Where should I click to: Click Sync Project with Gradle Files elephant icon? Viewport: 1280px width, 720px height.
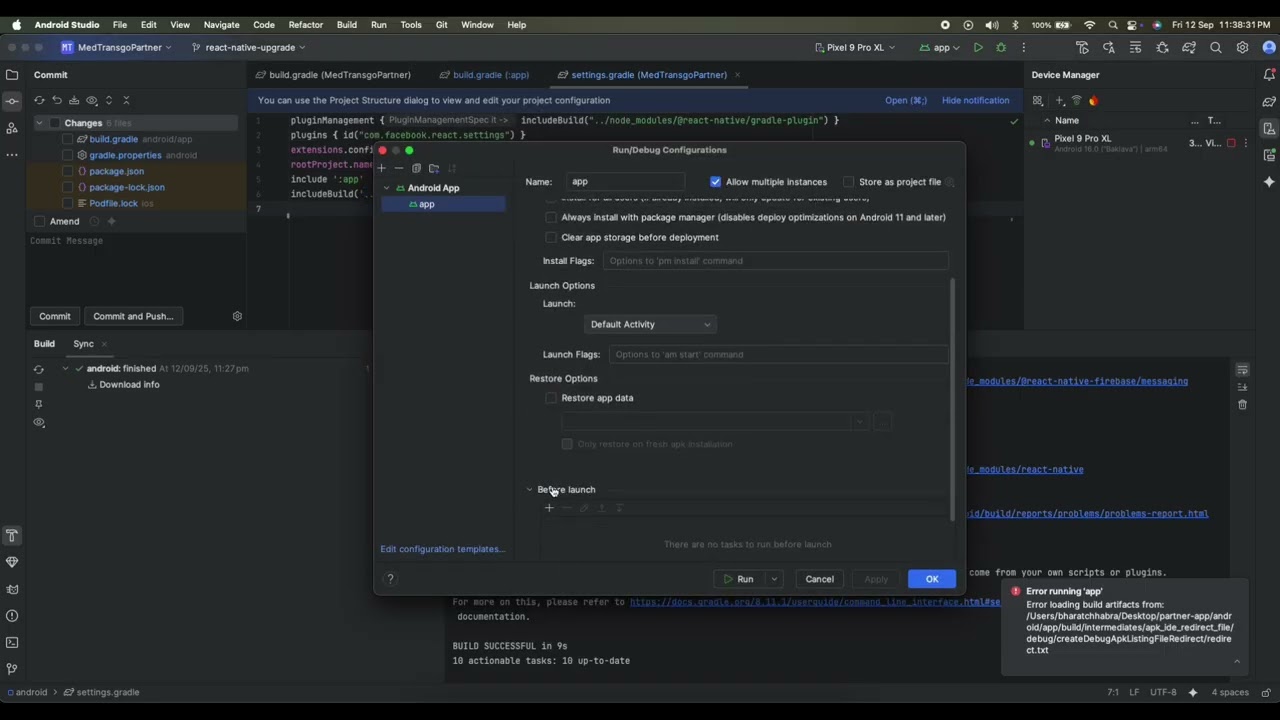1189,47
